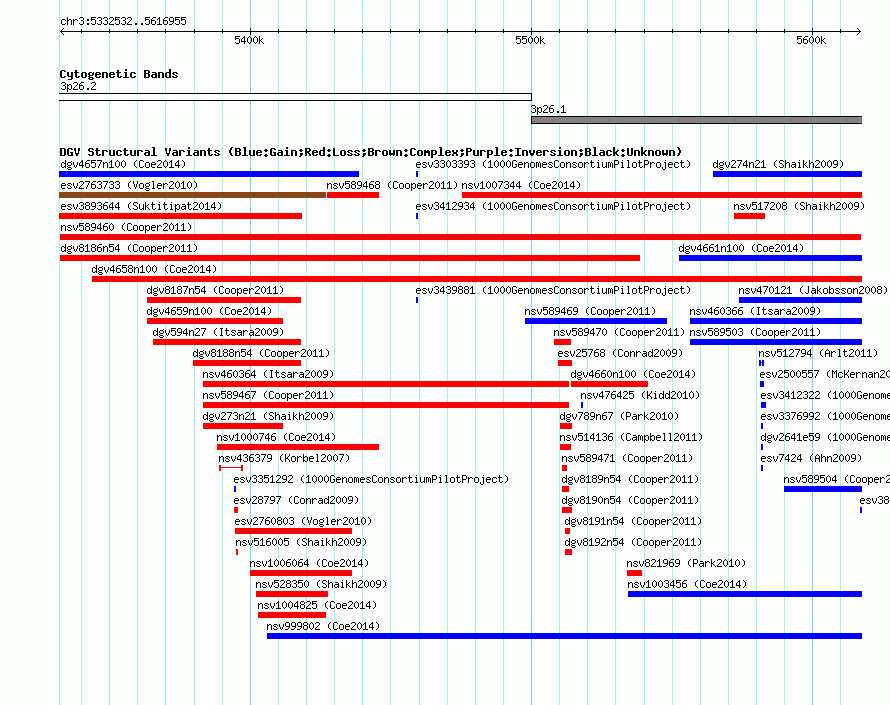Click nsv516005 (Shaikh2009) label

coord(301,543)
